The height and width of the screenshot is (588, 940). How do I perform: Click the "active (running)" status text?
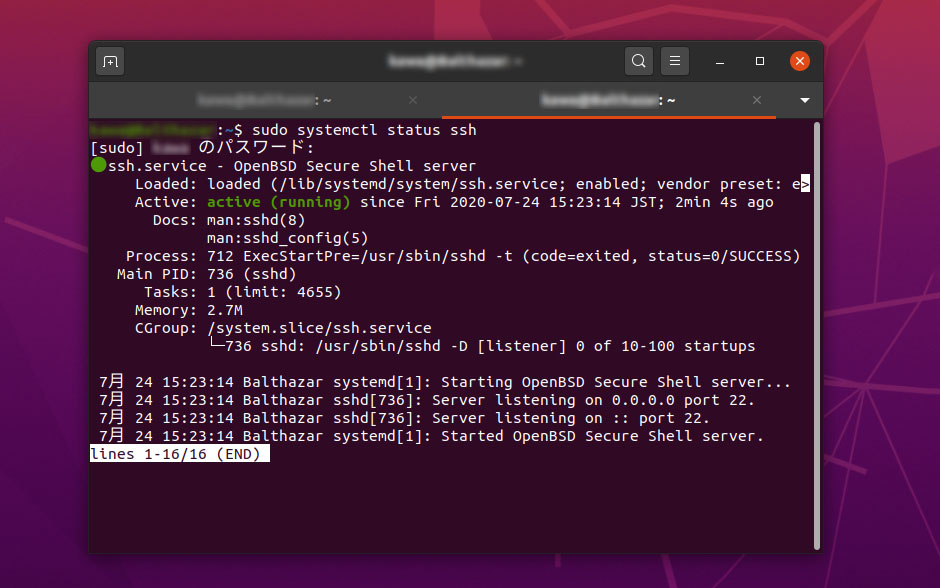[278, 202]
